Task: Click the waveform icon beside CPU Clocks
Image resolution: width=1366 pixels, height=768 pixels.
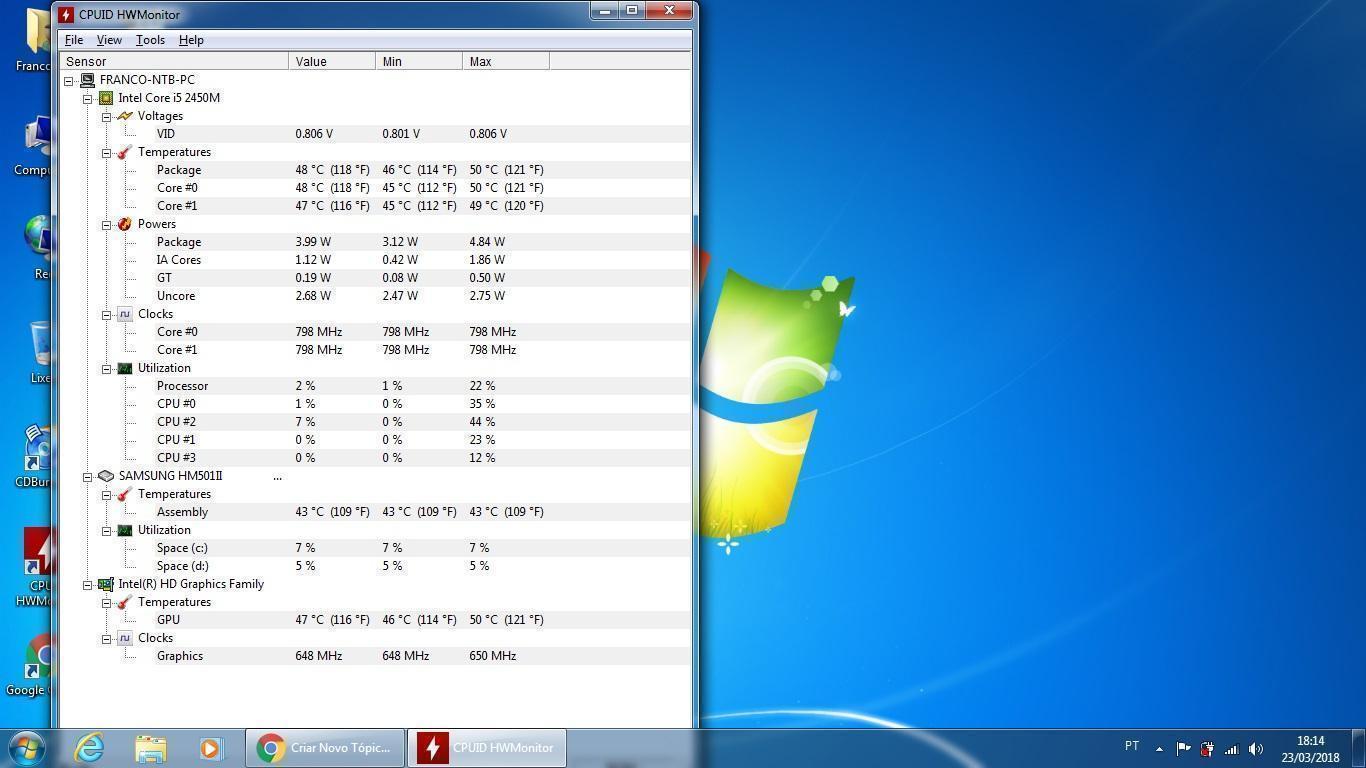Action: pos(124,314)
